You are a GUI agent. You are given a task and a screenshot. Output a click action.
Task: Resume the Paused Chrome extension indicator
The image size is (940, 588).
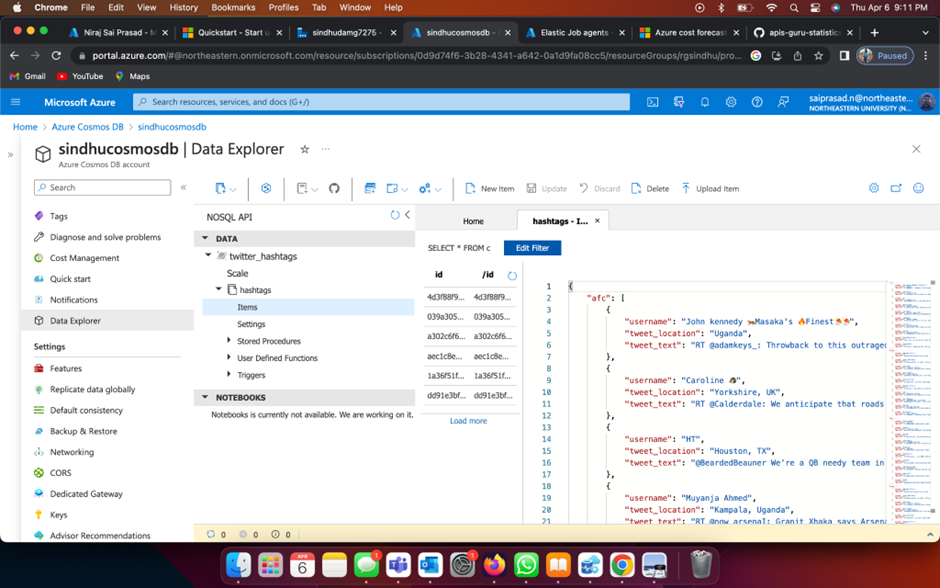884,56
